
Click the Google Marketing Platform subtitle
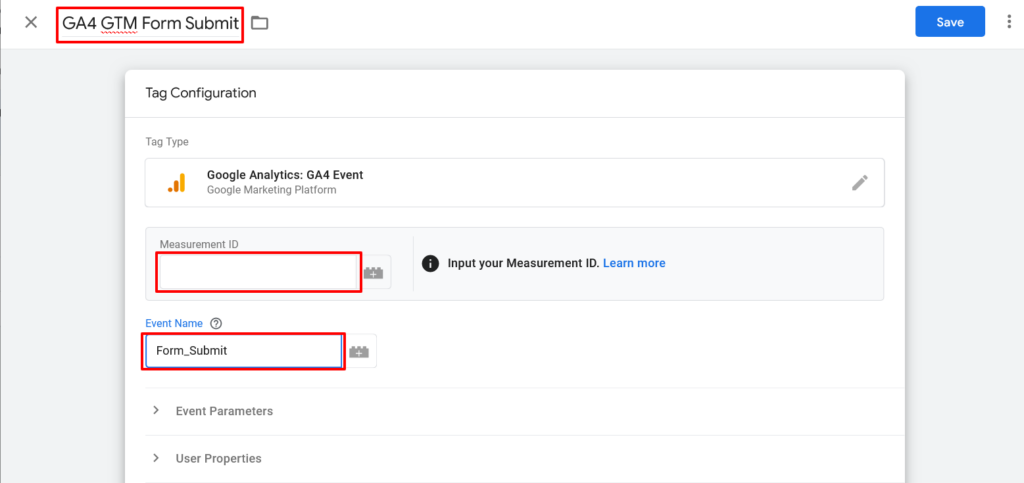tap(272, 190)
